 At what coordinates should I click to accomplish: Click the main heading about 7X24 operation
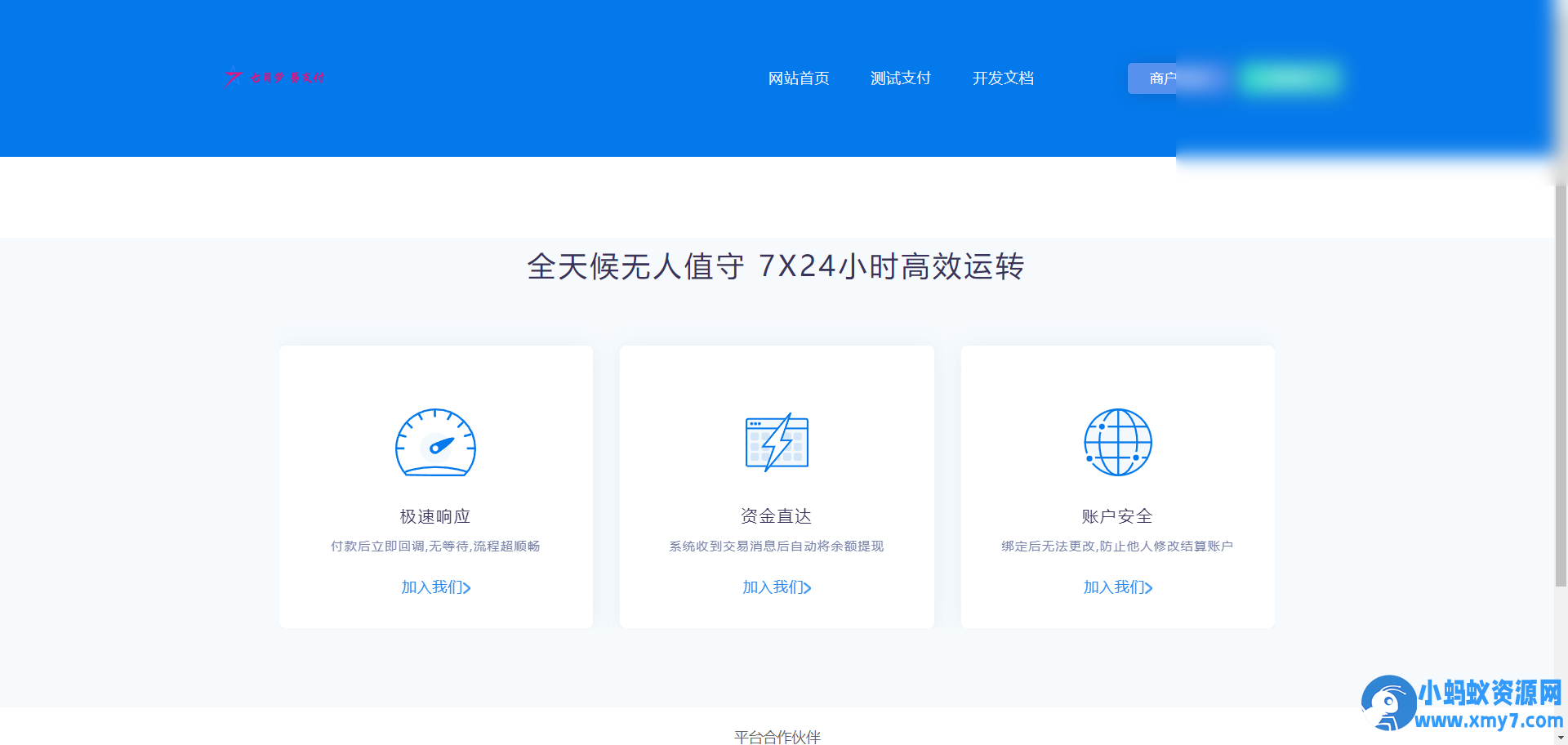[x=777, y=267]
